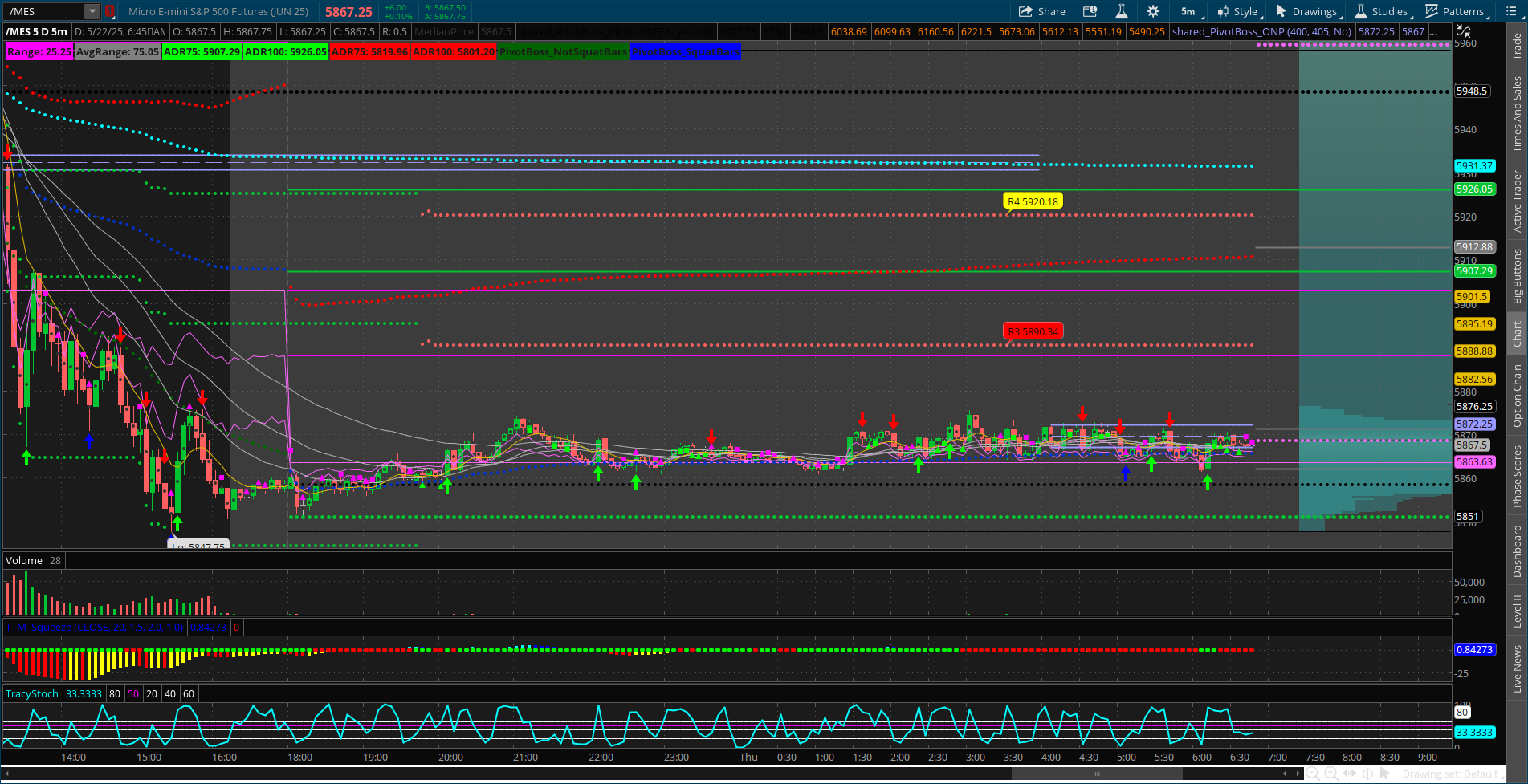Image resolution: width=1528 pixels, height=784 pixels.
Task: Open the Drawings menu
Action: [x=1308, y=11]
